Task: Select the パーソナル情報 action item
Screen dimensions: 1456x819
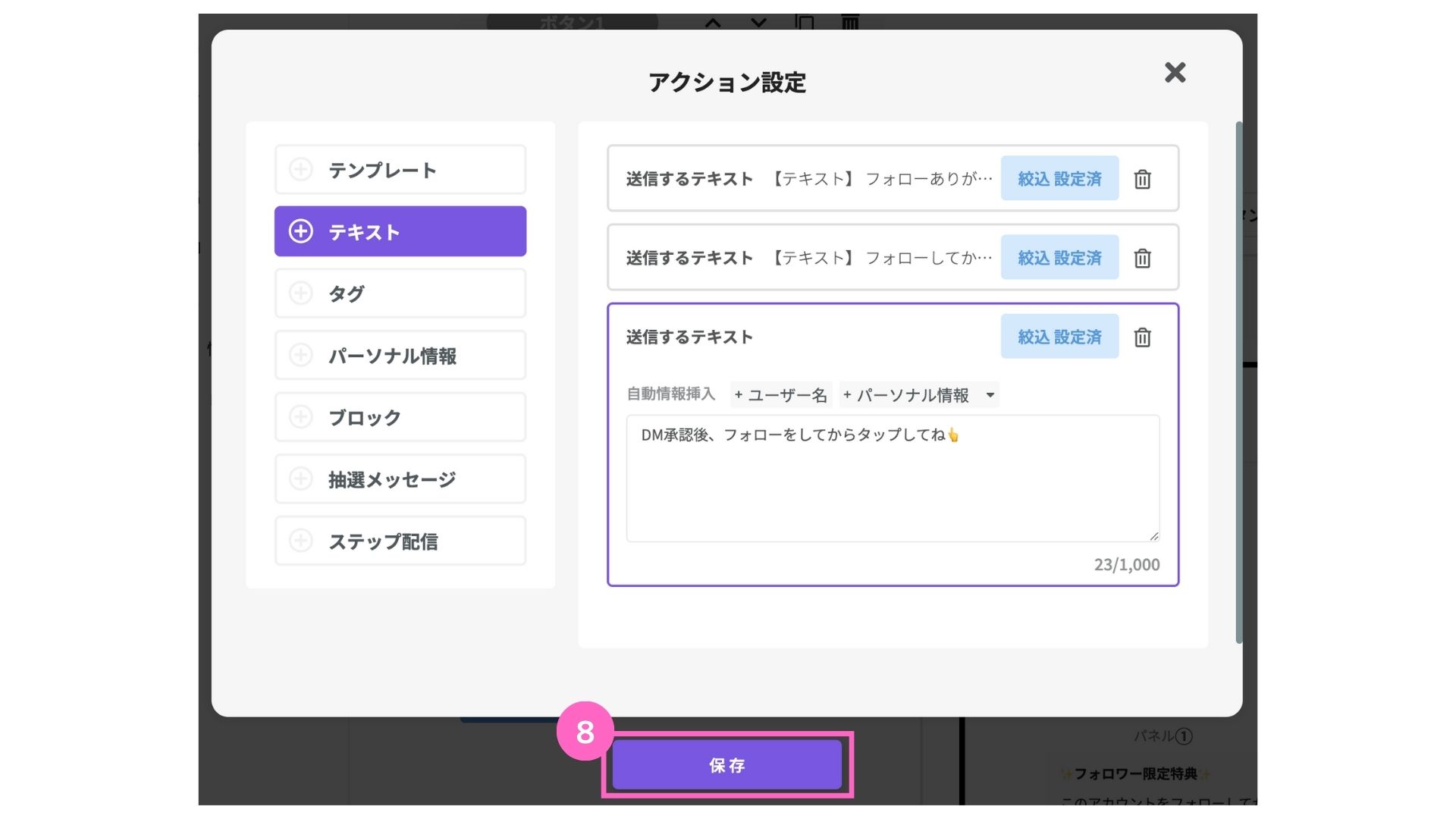Action: (400, 355)
